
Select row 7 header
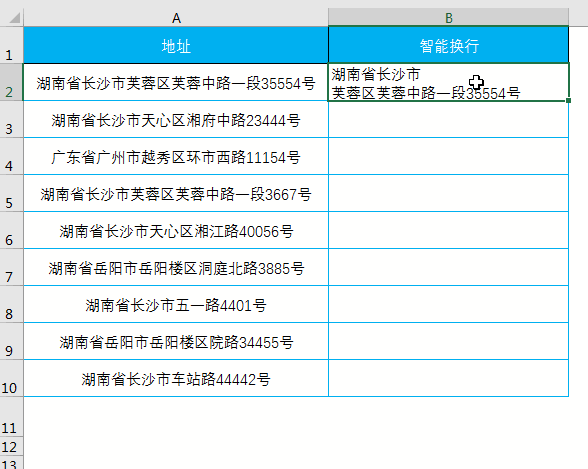11,267
